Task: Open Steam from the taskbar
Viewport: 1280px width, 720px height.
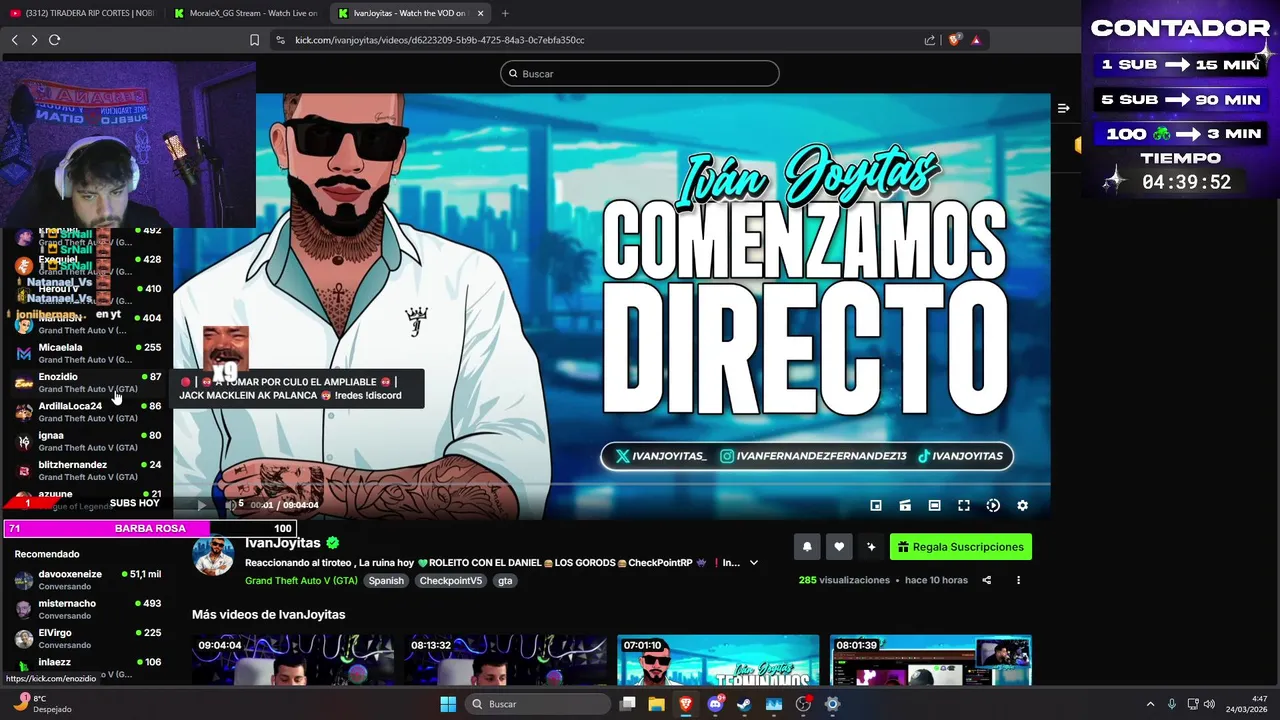Action: point(744,704)
